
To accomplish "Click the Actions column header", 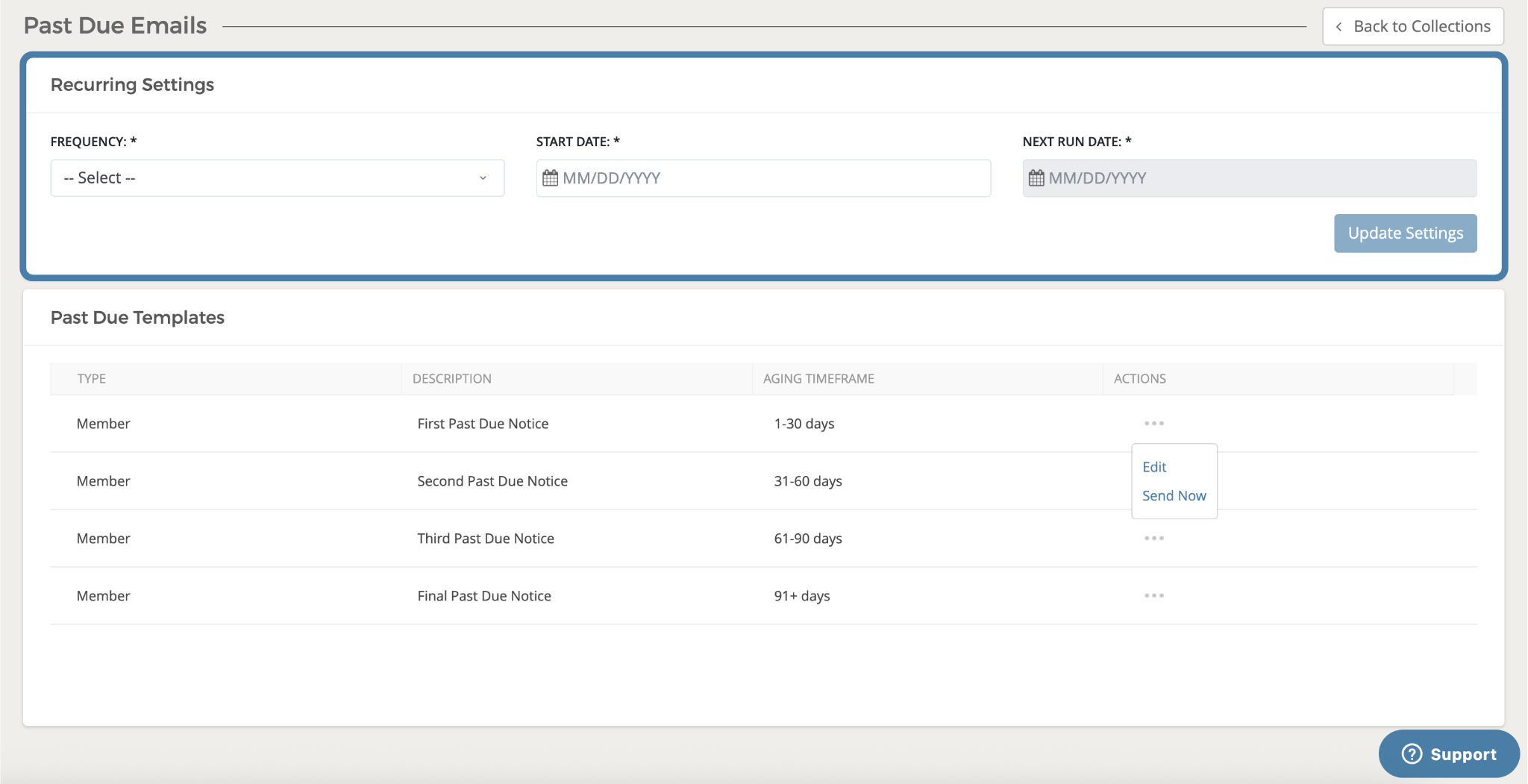I will point(1139,379).
